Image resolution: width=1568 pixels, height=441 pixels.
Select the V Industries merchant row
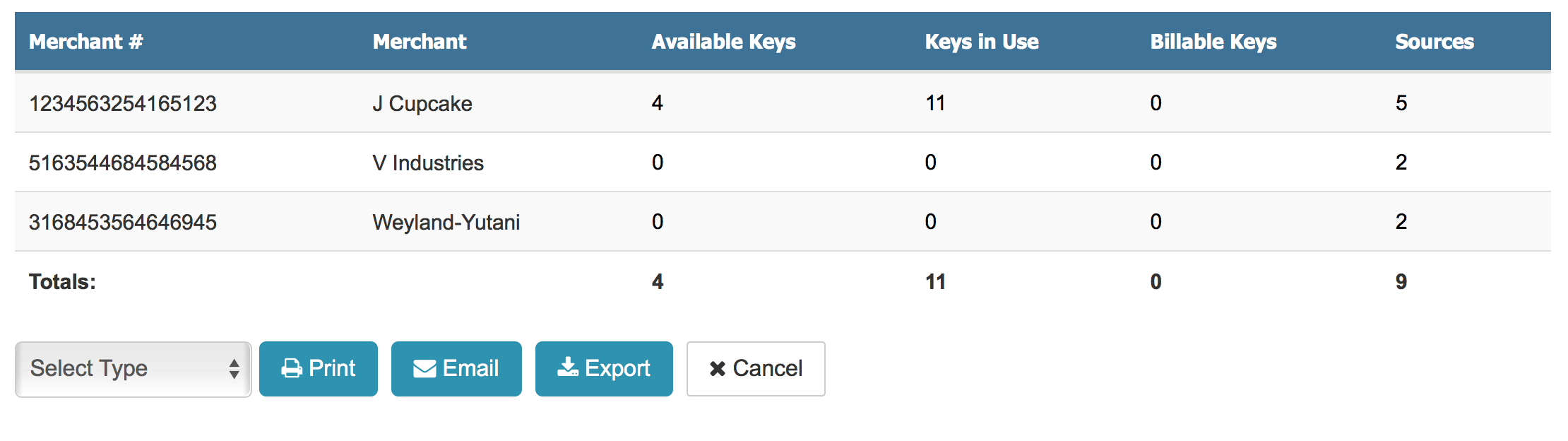[428, 163]
